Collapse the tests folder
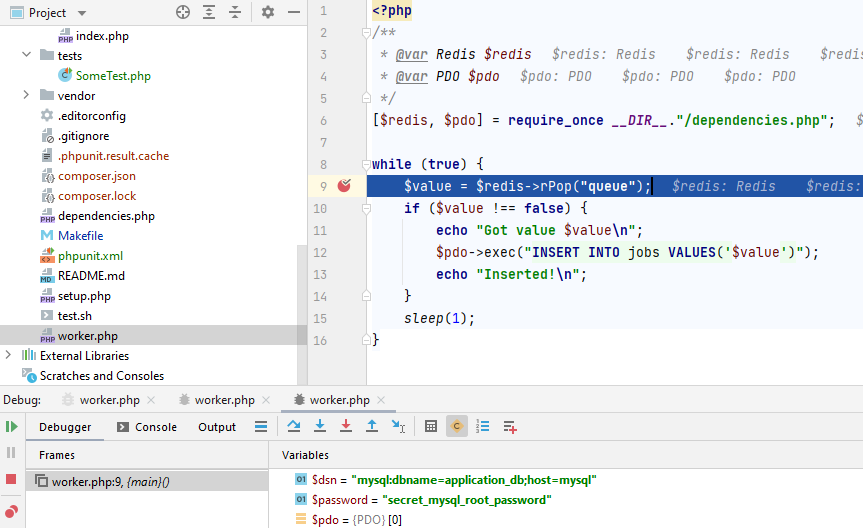Image resolution: width=863 pixels, height=528 pixels. pos(27,56)
